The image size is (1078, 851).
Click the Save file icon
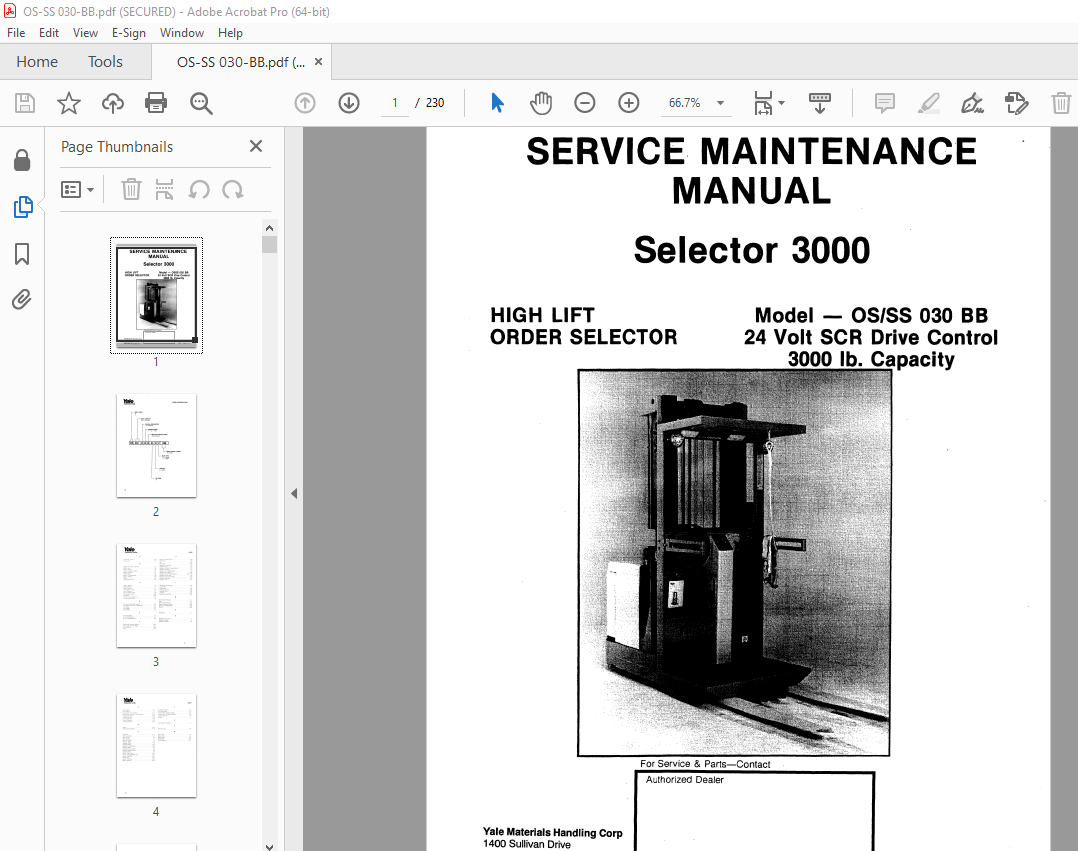(x=25, y=103)
